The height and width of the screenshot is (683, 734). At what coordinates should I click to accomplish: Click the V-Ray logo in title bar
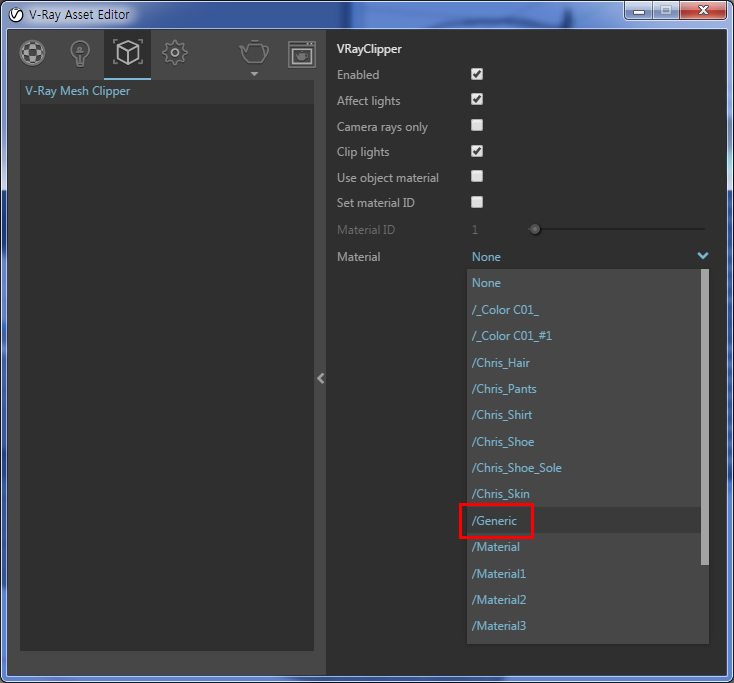[x=16, y=15]
